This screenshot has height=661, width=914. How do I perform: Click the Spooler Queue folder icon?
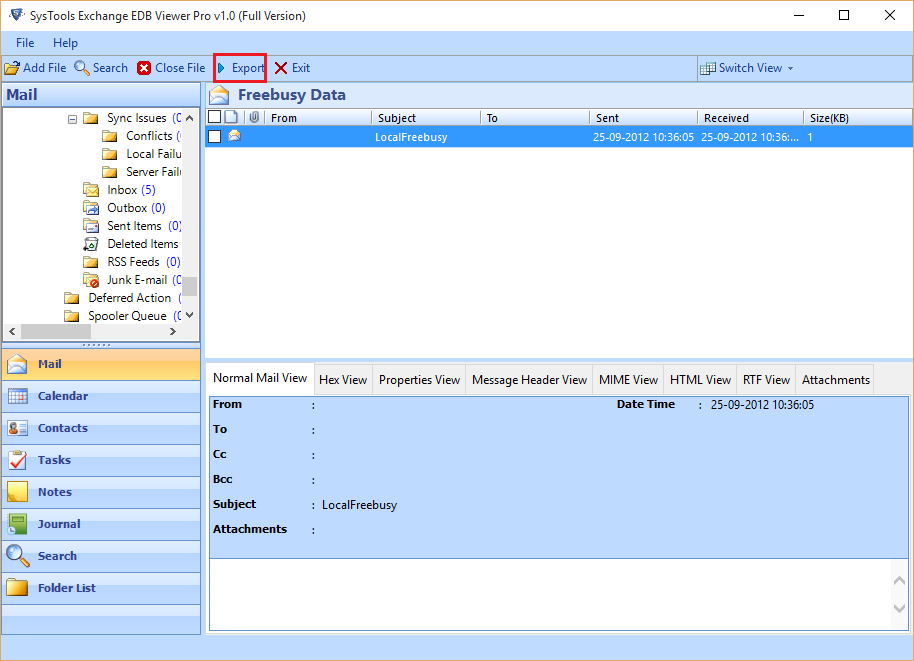coord(72,317)
